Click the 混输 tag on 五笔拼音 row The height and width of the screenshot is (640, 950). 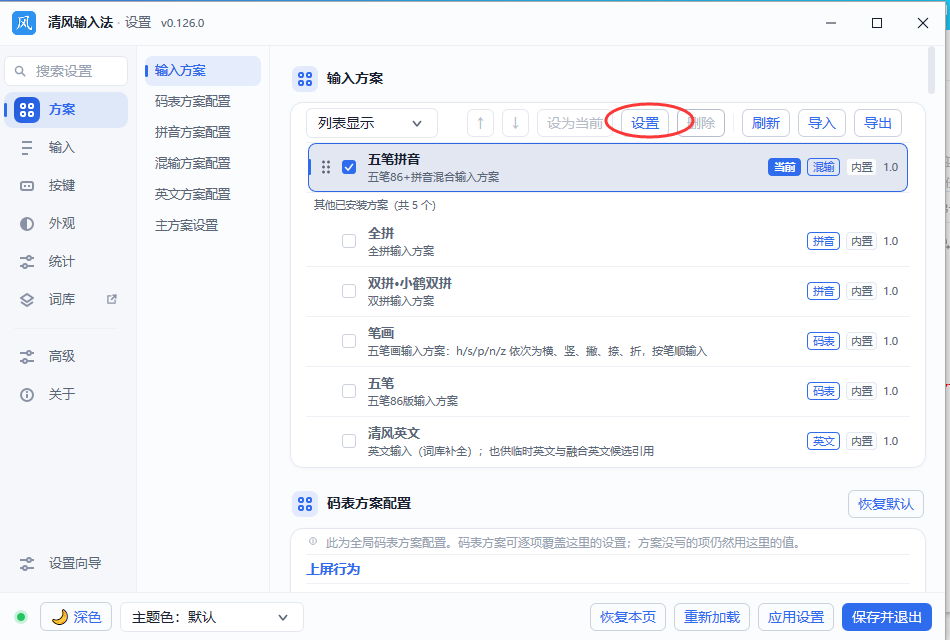point(823,167)
